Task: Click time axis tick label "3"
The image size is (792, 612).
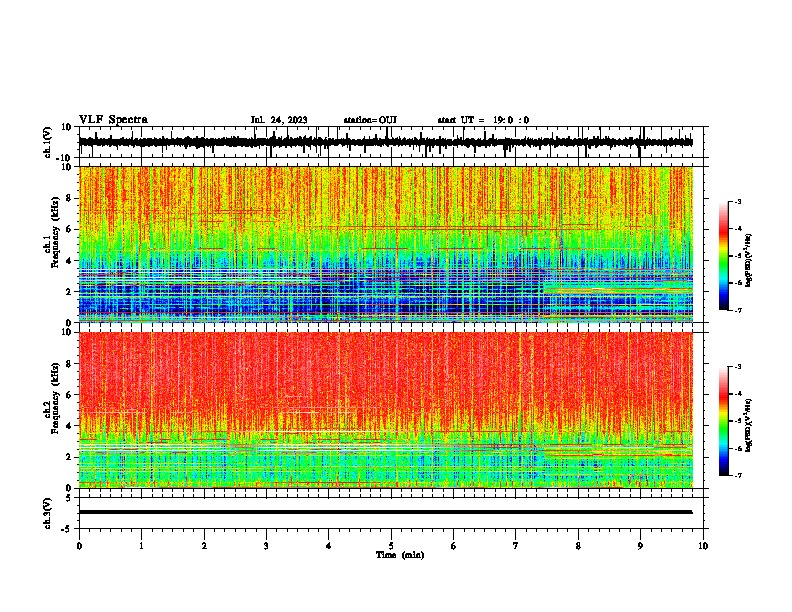Action: [x=266, y=546]
